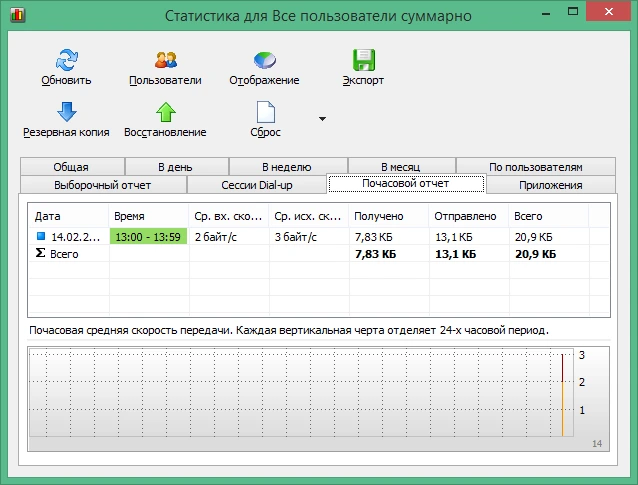The height and width of the screenshot is (485, 638).
Task: Click graph axis label 3
Action: [582, 355]
